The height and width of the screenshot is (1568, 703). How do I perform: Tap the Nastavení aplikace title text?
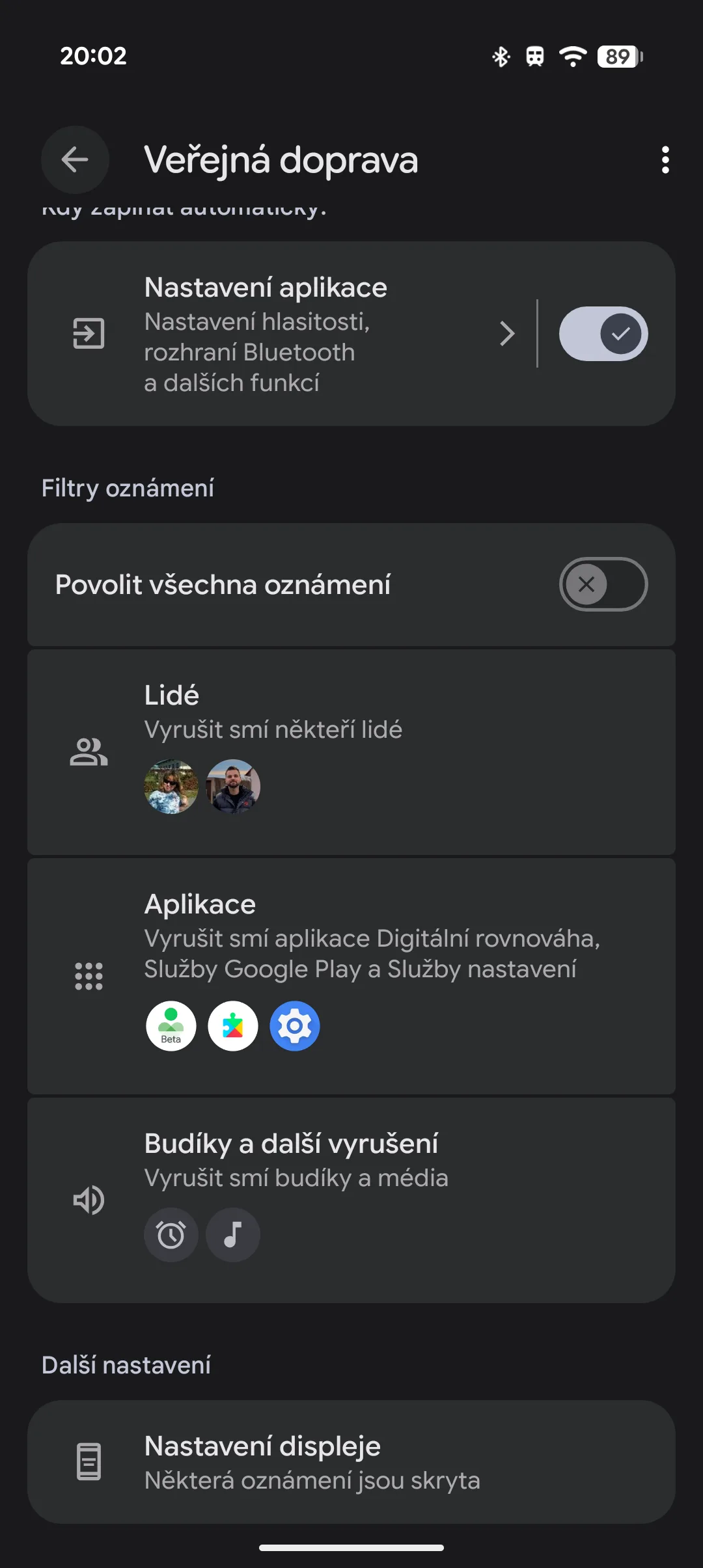click(266, 288)
